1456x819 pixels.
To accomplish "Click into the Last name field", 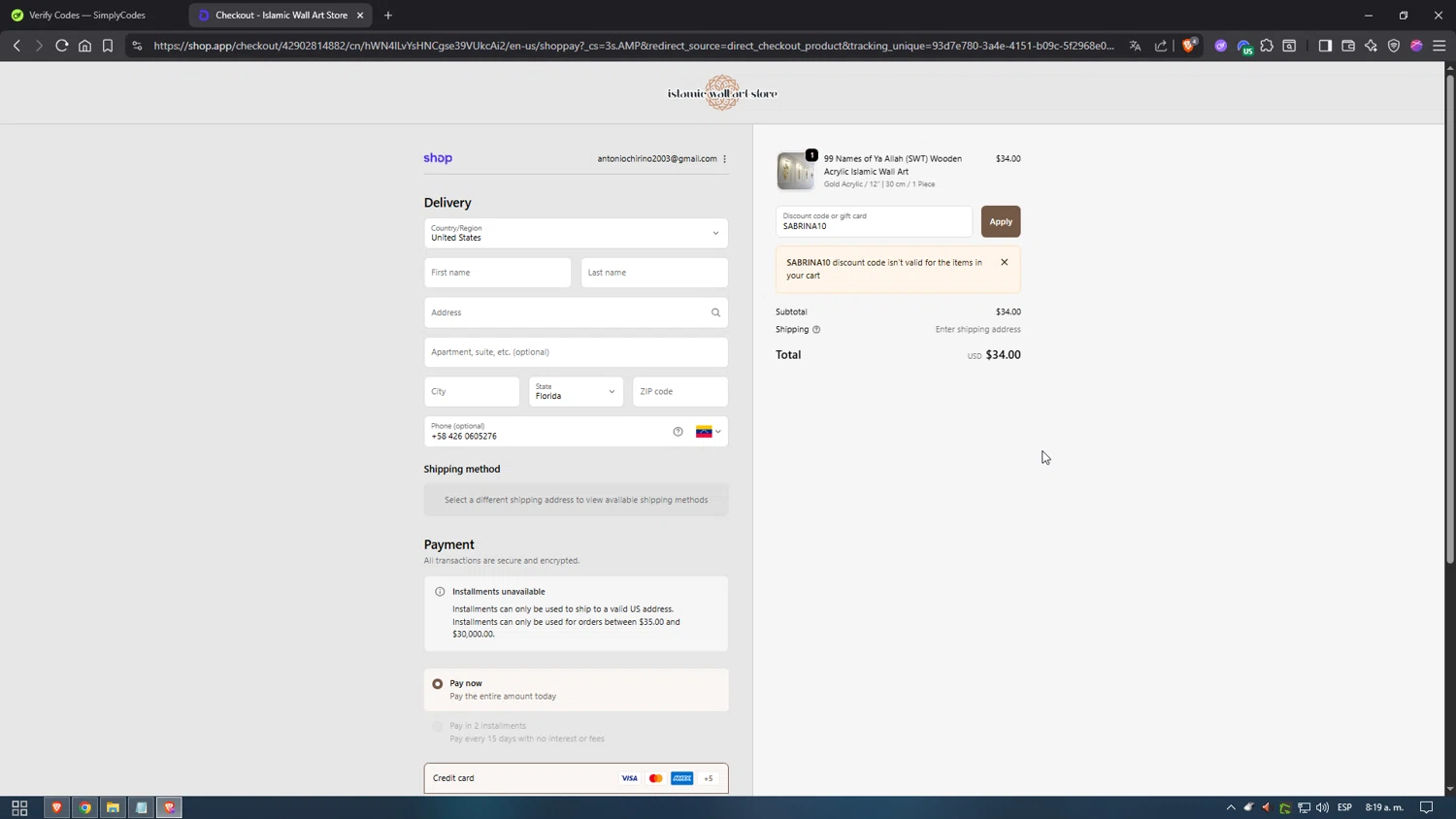I will [654, 273].
